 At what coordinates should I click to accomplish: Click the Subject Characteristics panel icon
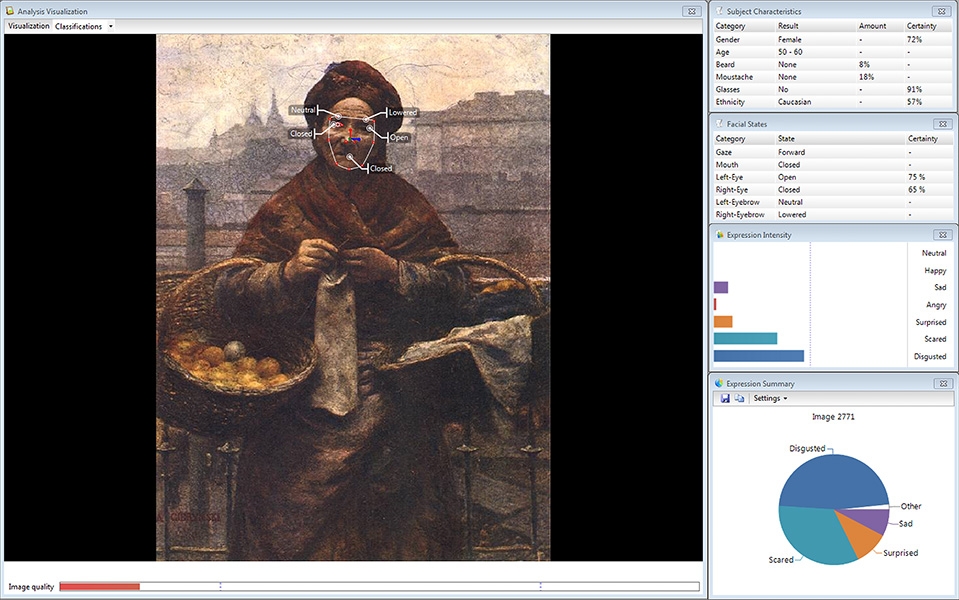719,11
